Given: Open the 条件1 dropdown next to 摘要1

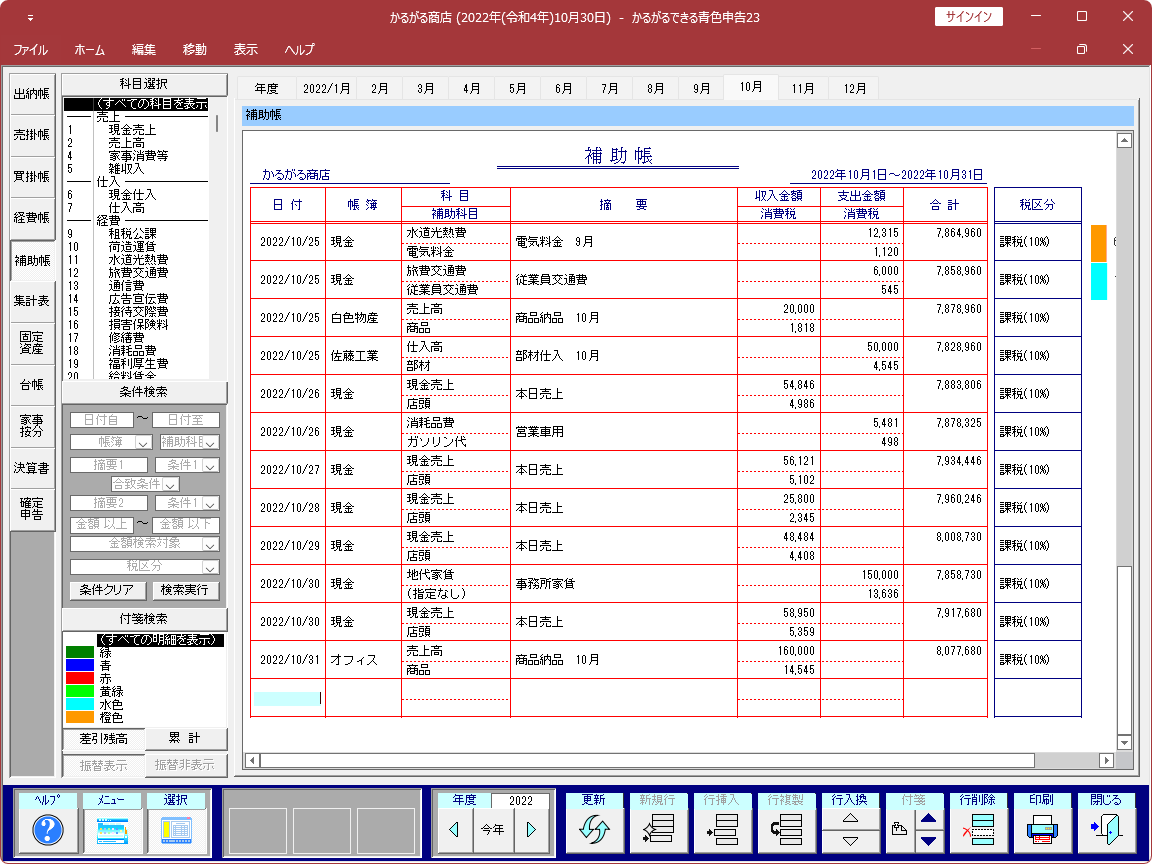Looking at the screenshot, I should (211, 466).
